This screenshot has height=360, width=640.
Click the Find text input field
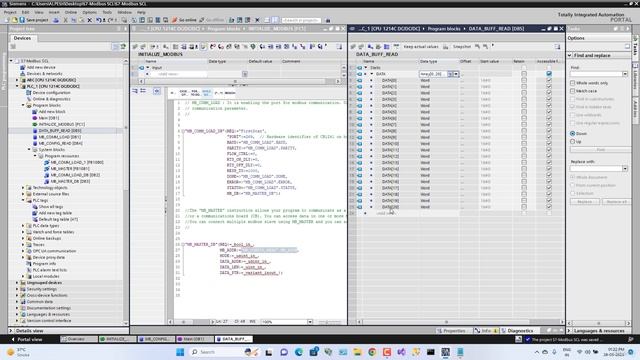(x=596, y=74)
